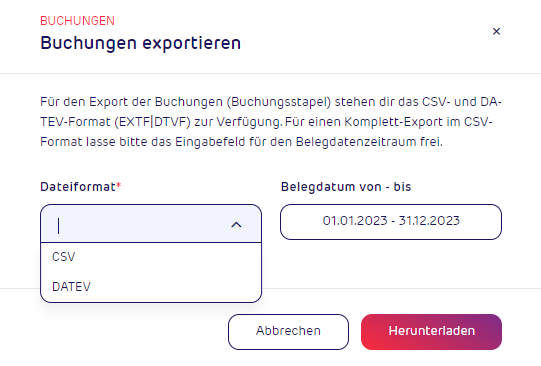Close the export dialog with the X icon
This screenshot has height=366, width=541.
point(496,31)
